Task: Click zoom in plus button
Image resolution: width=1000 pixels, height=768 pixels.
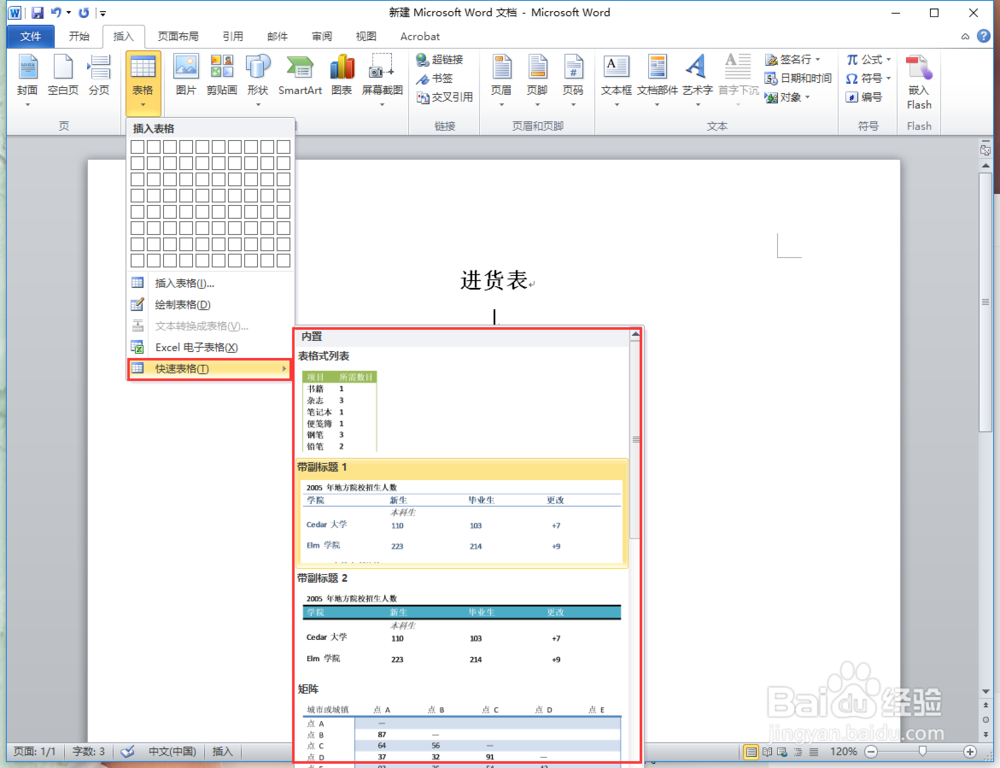Action: click(970, 751)
